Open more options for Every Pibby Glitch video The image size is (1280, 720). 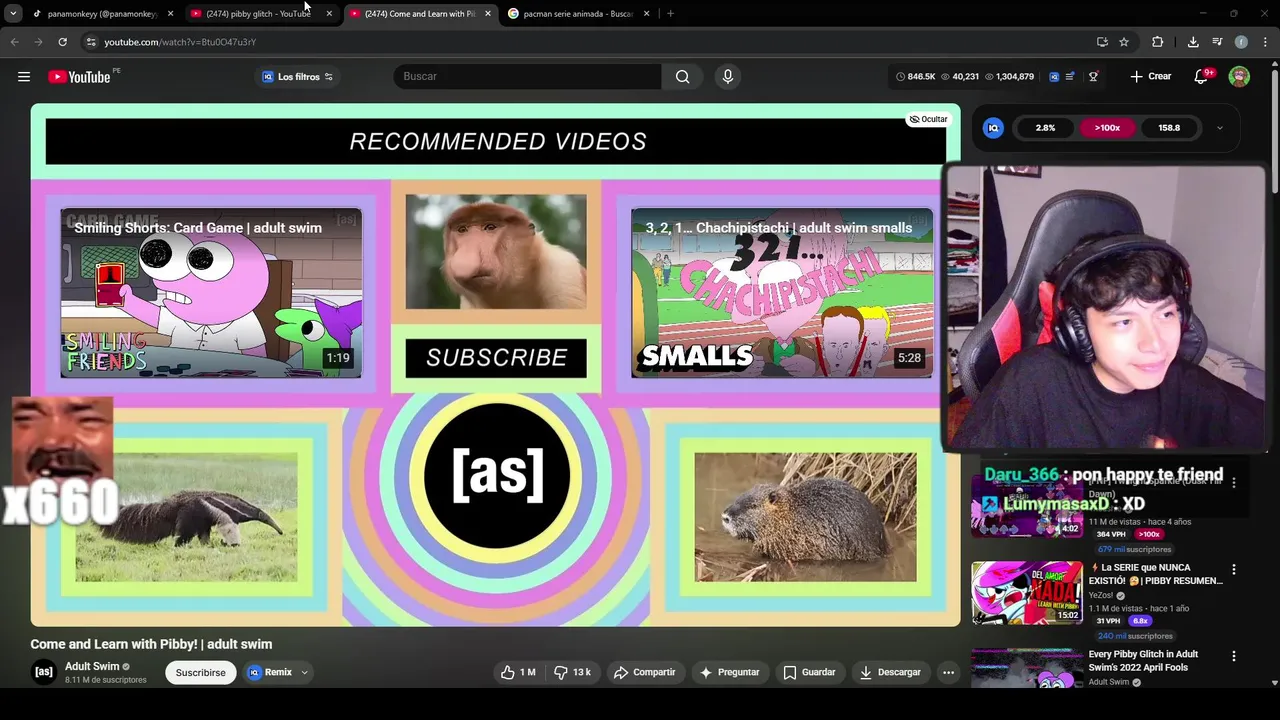tap(1233, 656)
